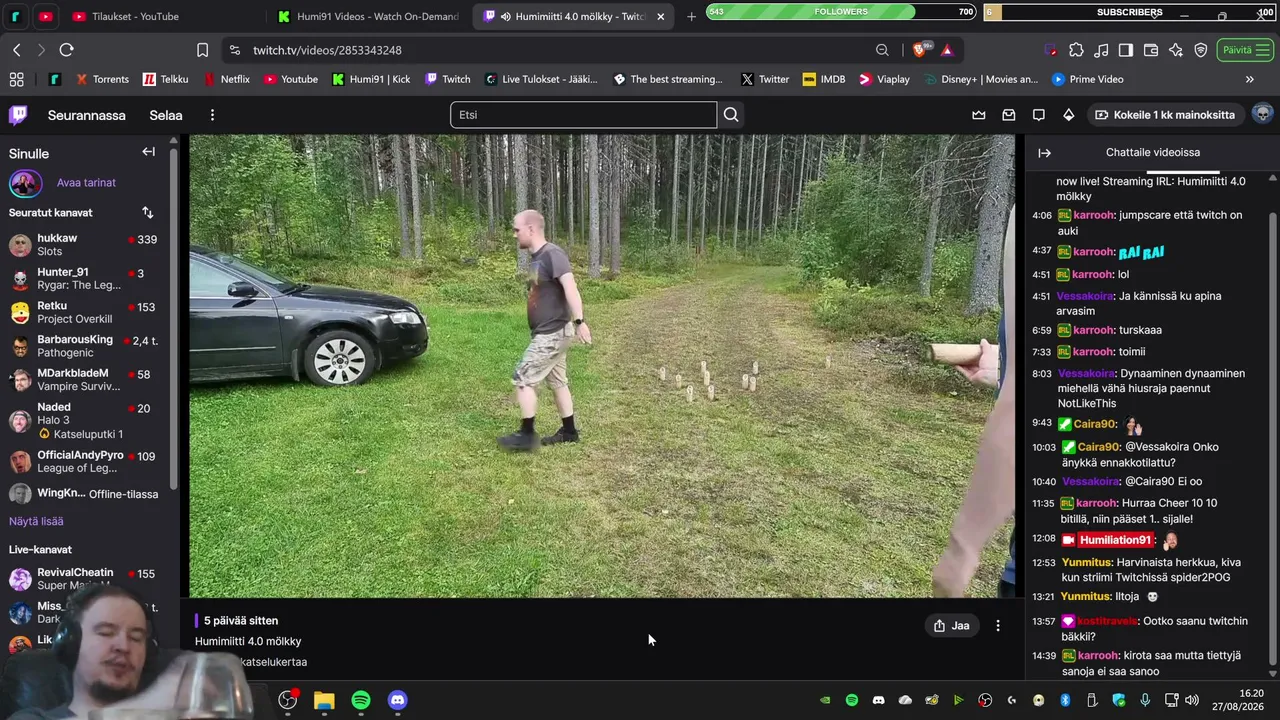The image size is (1280, 720).
Task: Open File Explorer from the taskbar
Action: (x=324, y=700)
